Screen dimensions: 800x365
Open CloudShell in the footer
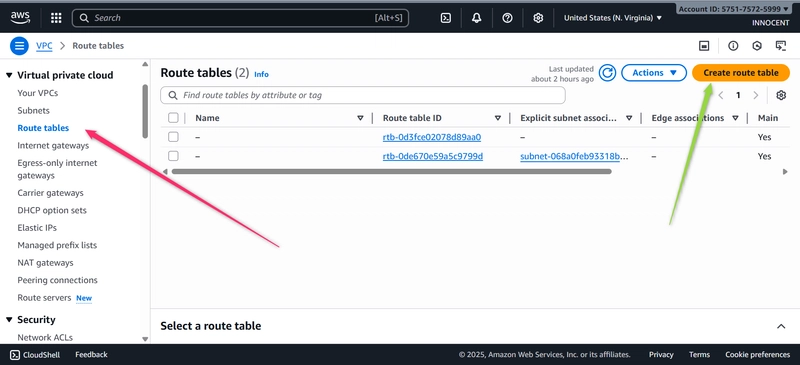click(x=35, y=354)
